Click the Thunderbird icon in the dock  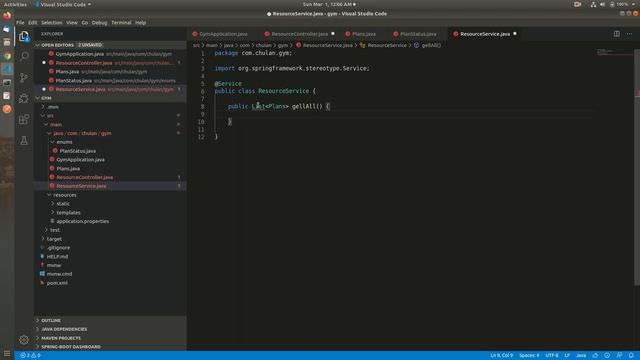7,29
